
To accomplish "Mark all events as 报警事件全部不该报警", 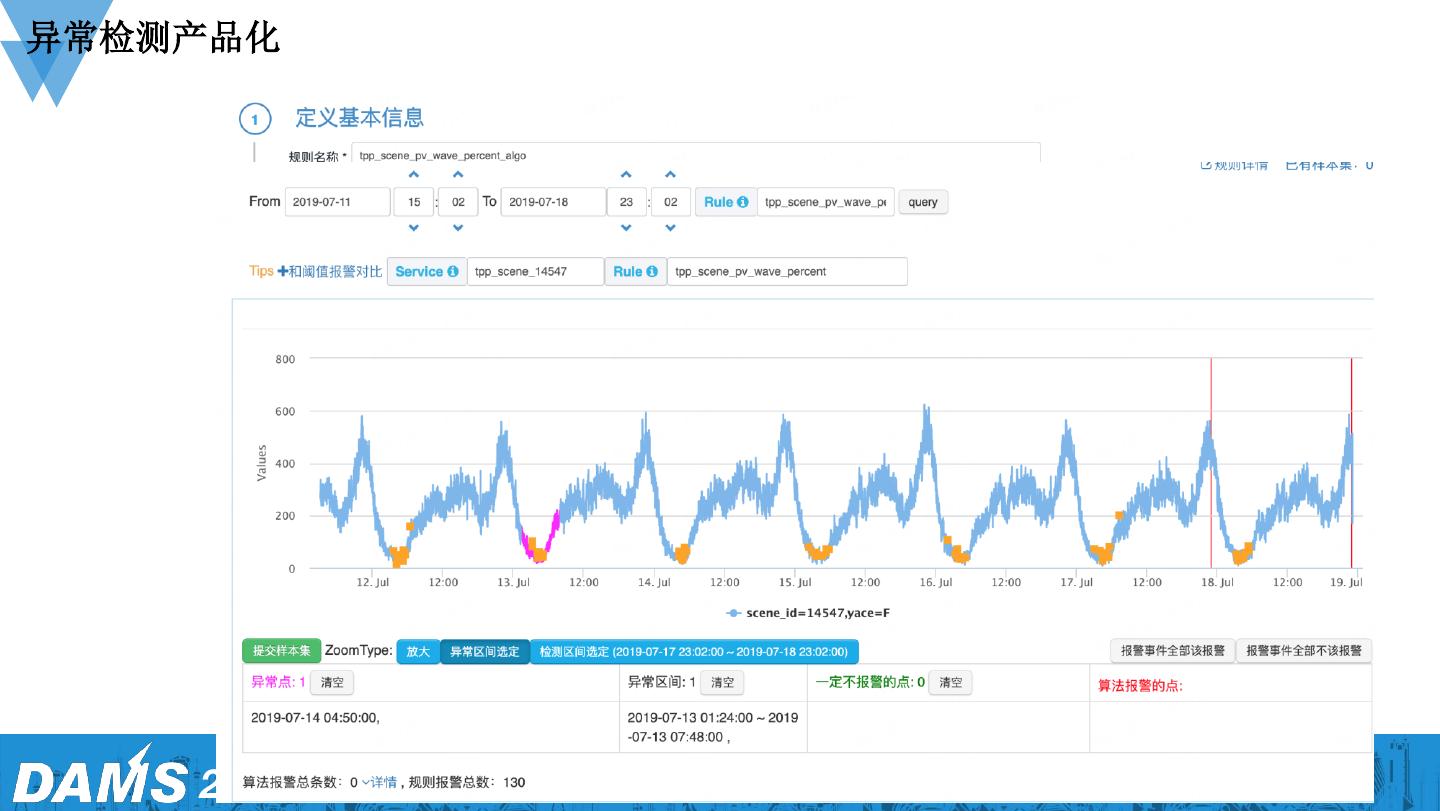I will (1304, 651).
